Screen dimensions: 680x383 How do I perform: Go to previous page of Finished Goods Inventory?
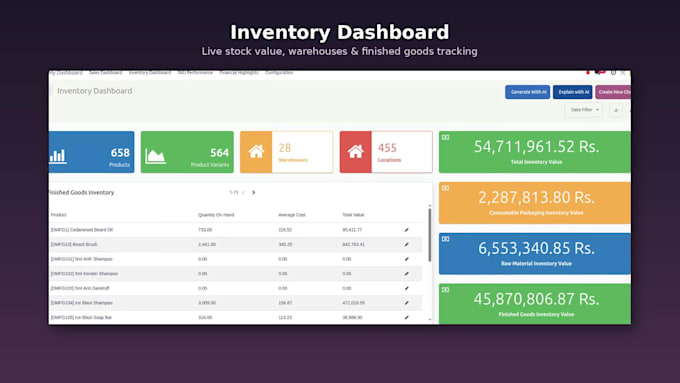[244, 193]
